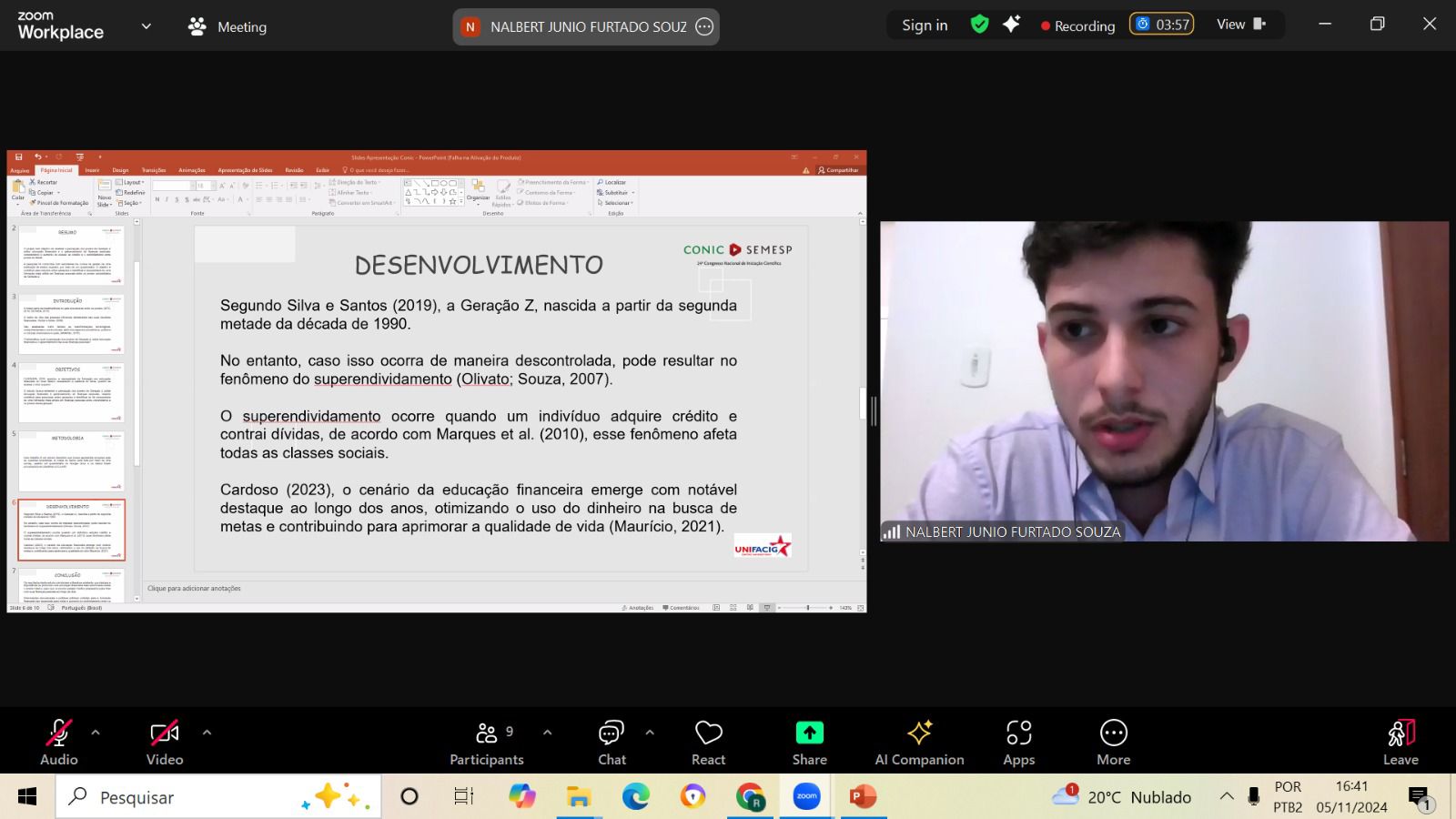Open the Participants list
Viewport: 1456px width, 819px height.
click(x=487, y=743)
